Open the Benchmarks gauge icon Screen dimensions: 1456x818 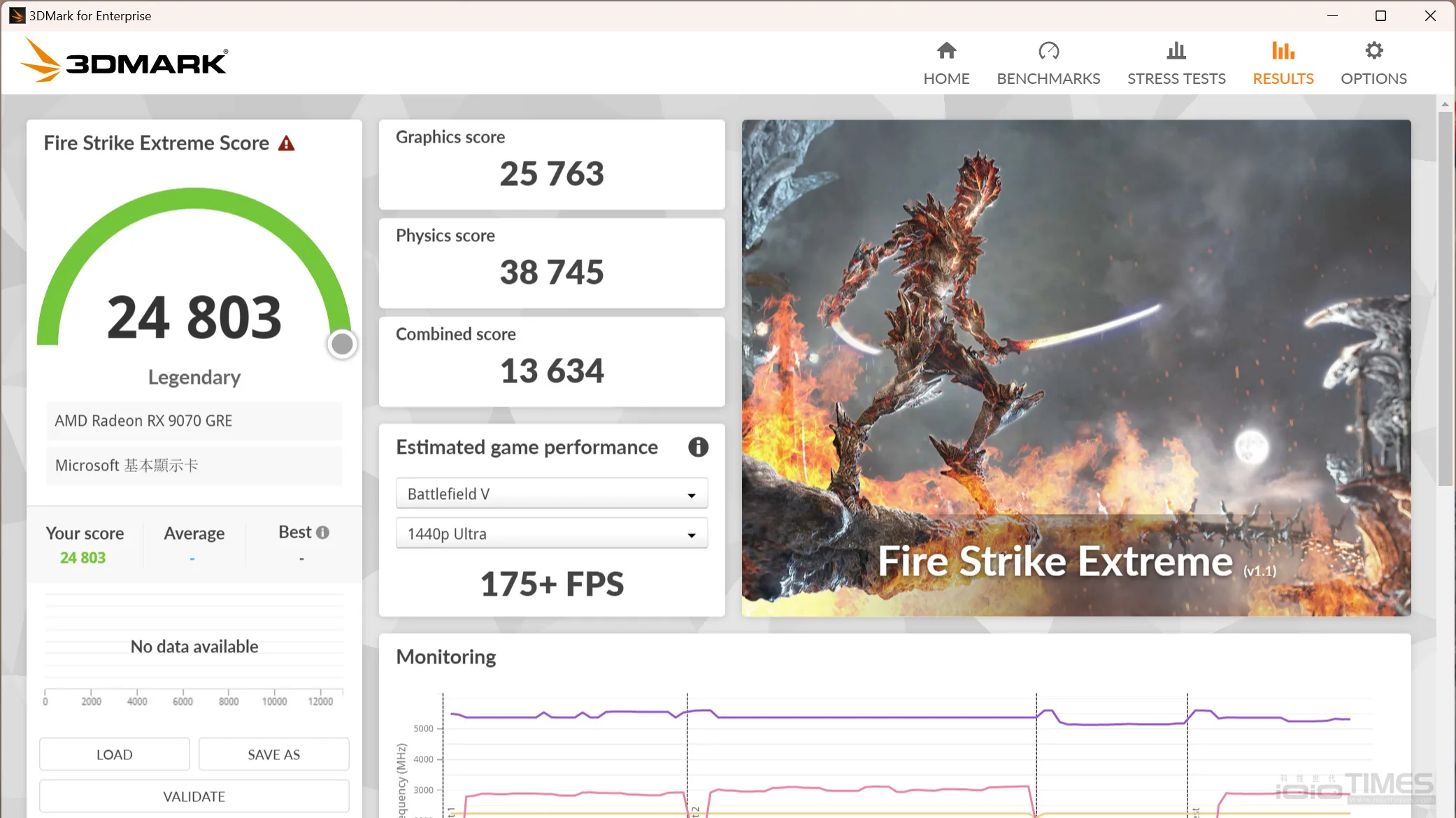(1048, 50)
